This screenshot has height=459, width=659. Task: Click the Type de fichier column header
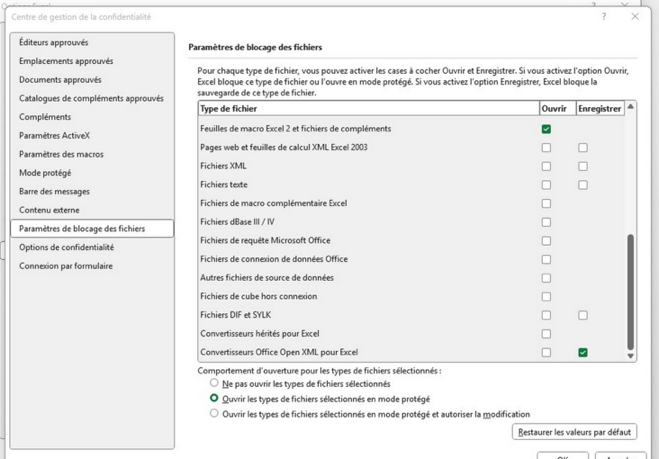[x=369, y=108]
